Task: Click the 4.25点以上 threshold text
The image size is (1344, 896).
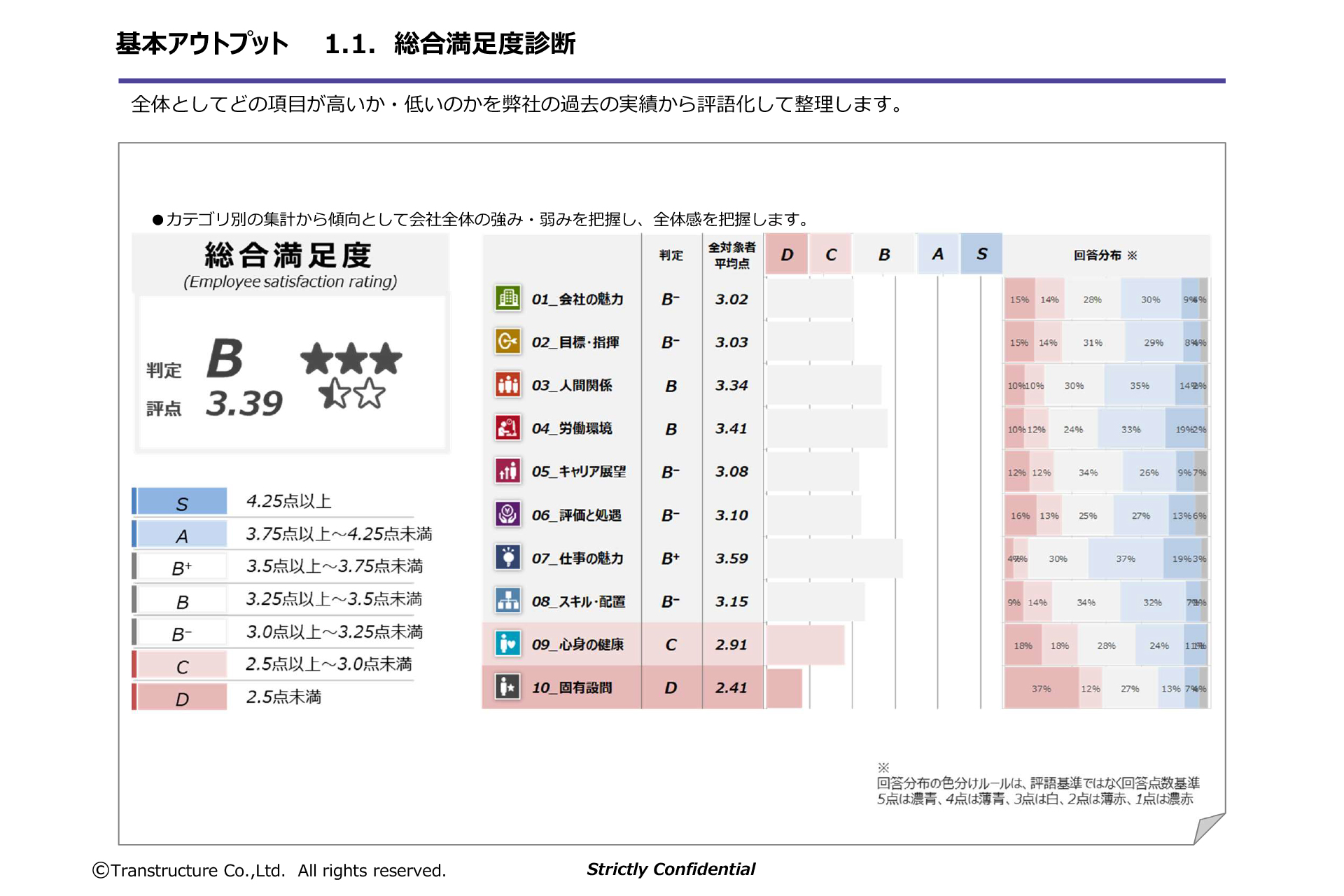Action: coord(288,501)
